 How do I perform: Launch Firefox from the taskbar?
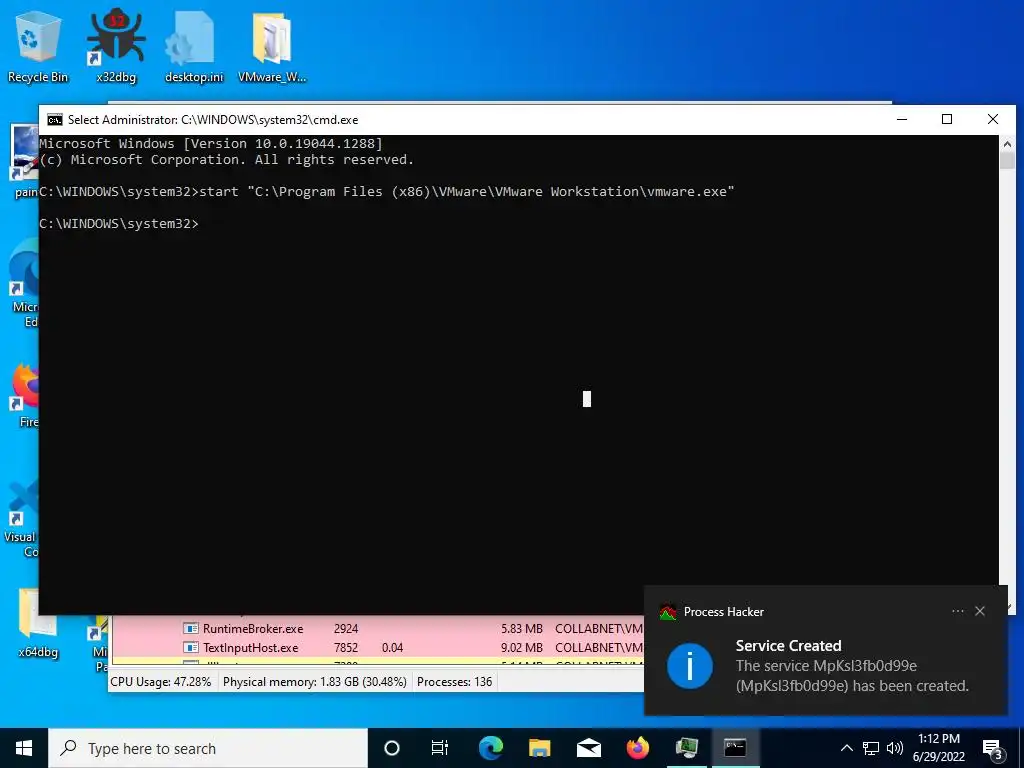(637, 748)
